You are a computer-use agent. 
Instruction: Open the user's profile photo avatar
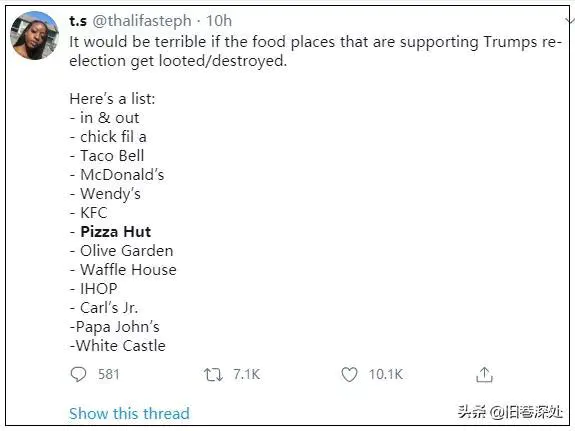tap(34, 35)
